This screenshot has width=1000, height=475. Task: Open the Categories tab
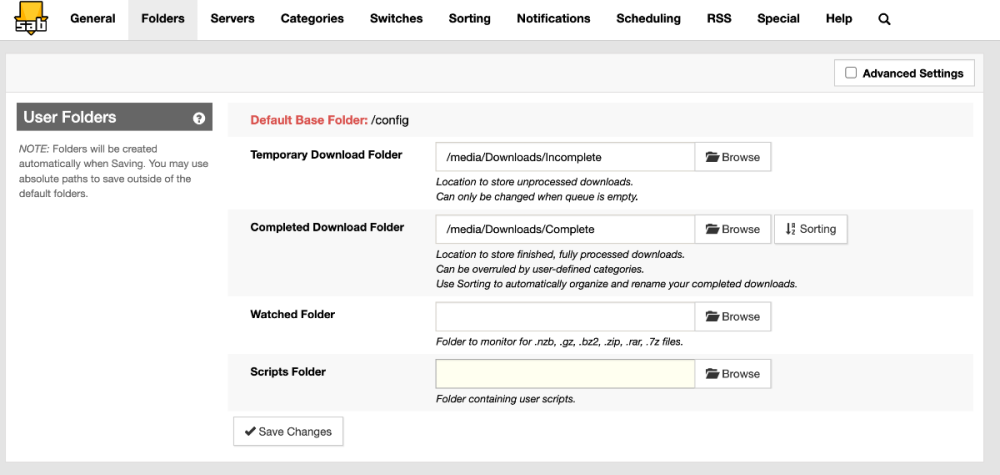coord(312,19)
